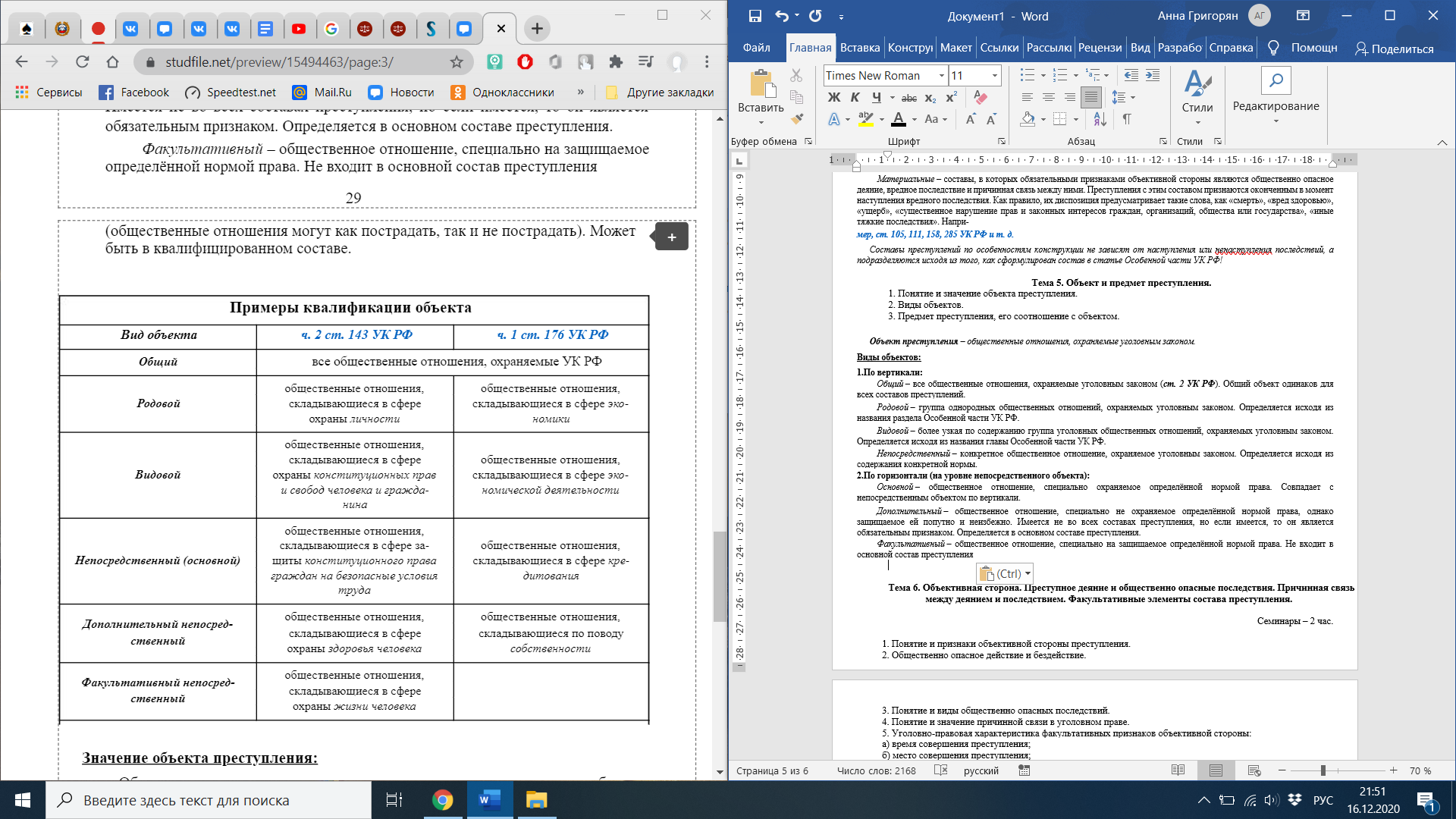The width and height of the screenshot is (1456, 819).
Task: Click the Tell Me lightbulb icon in Word
Action: click(1273, 48)
